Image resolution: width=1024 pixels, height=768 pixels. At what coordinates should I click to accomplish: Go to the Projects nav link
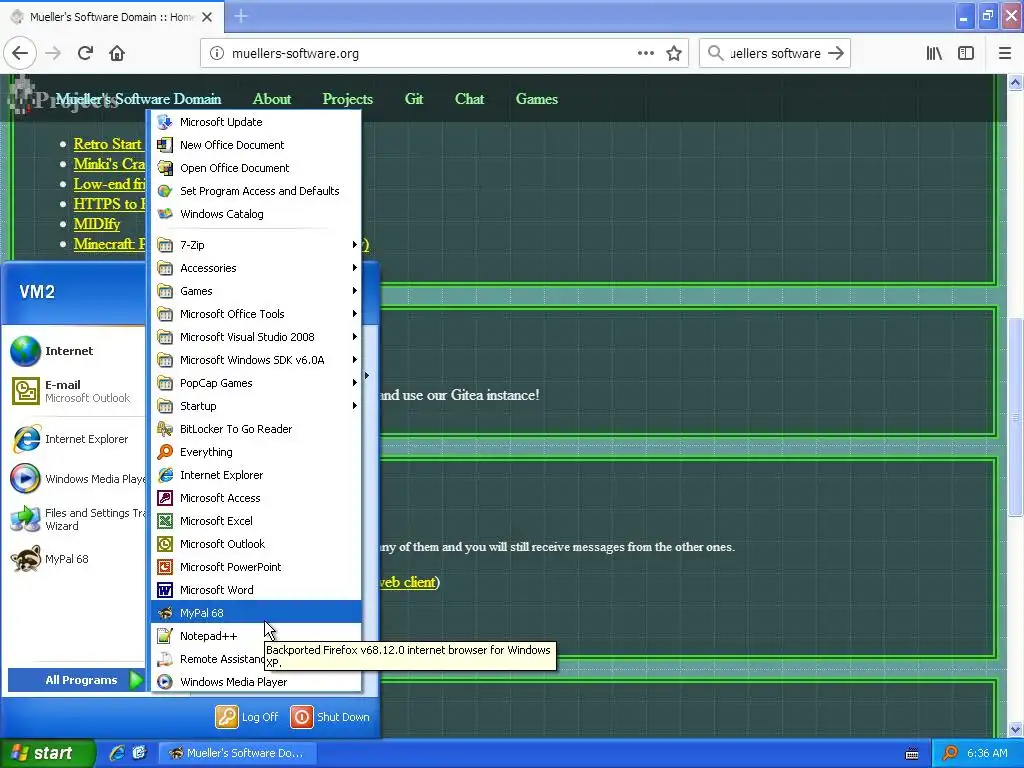[x=347, y=99]
